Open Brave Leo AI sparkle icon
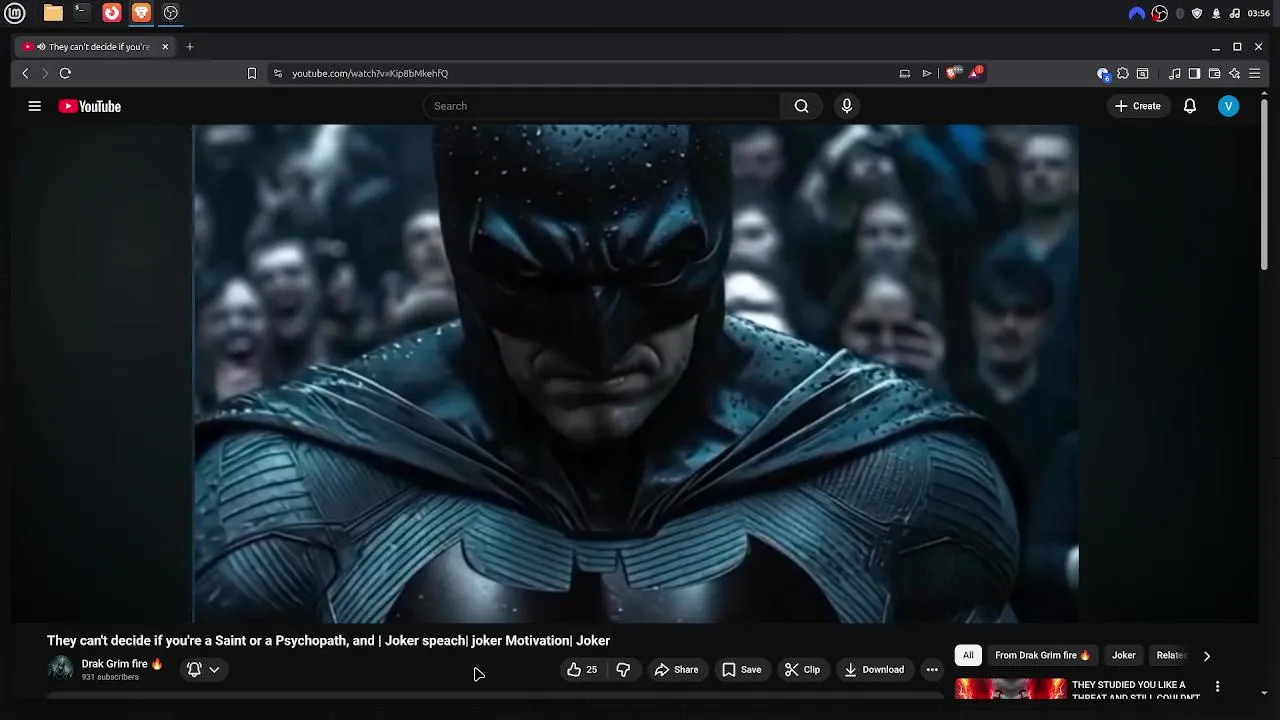Image resolution: width=1280 pixels, height=720 pixels. point(1235,73)
